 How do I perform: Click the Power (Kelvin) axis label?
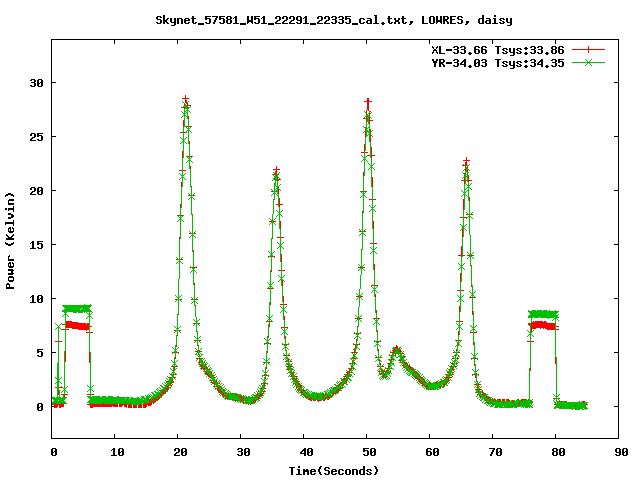tap(10, 241)
